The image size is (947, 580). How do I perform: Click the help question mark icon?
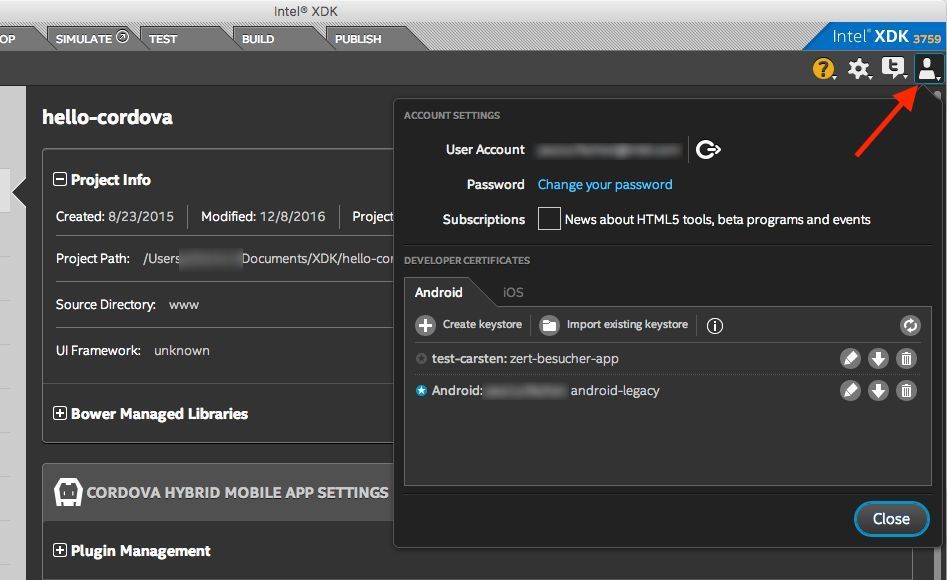pos(823,69)
